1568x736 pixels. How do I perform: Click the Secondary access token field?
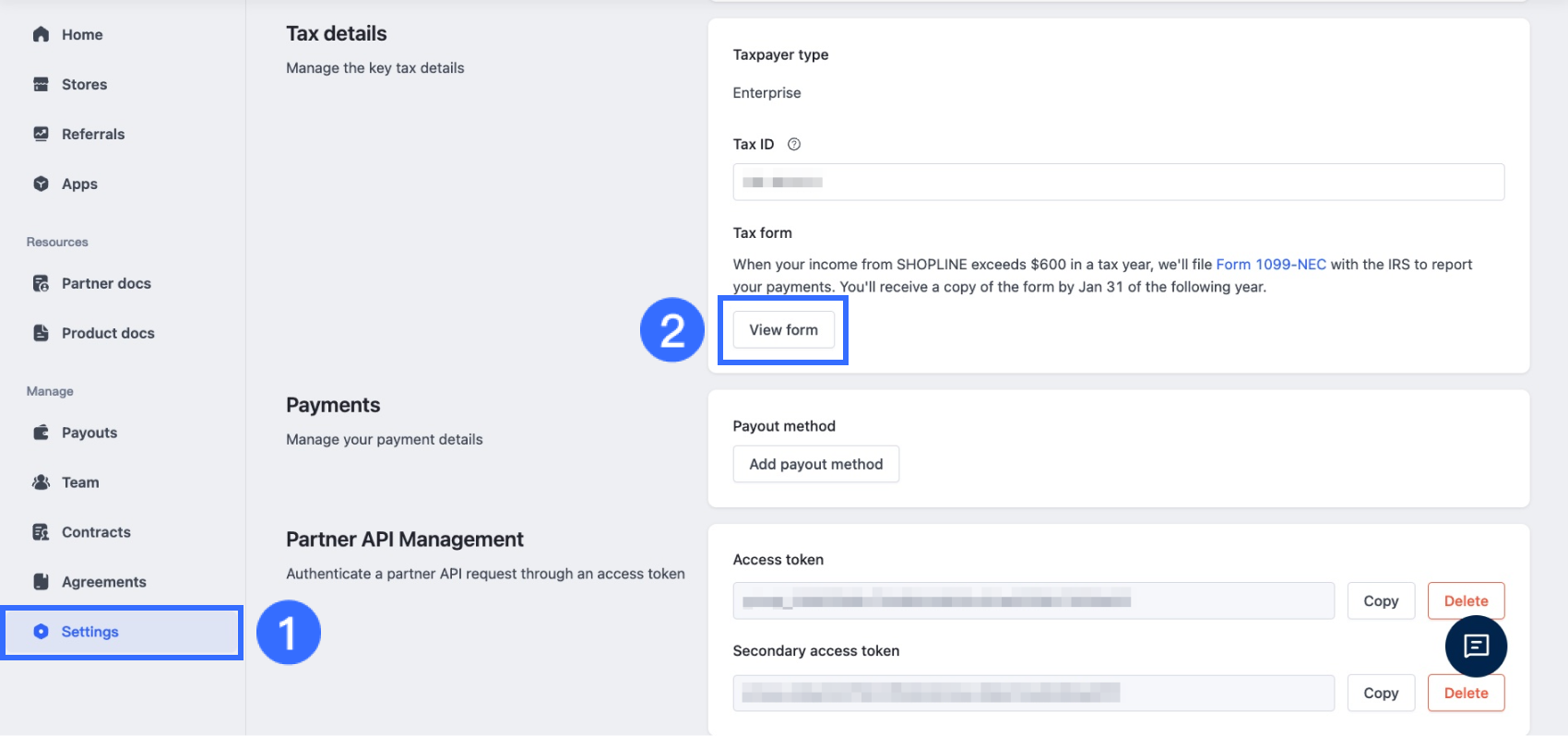click(1033, 693)
